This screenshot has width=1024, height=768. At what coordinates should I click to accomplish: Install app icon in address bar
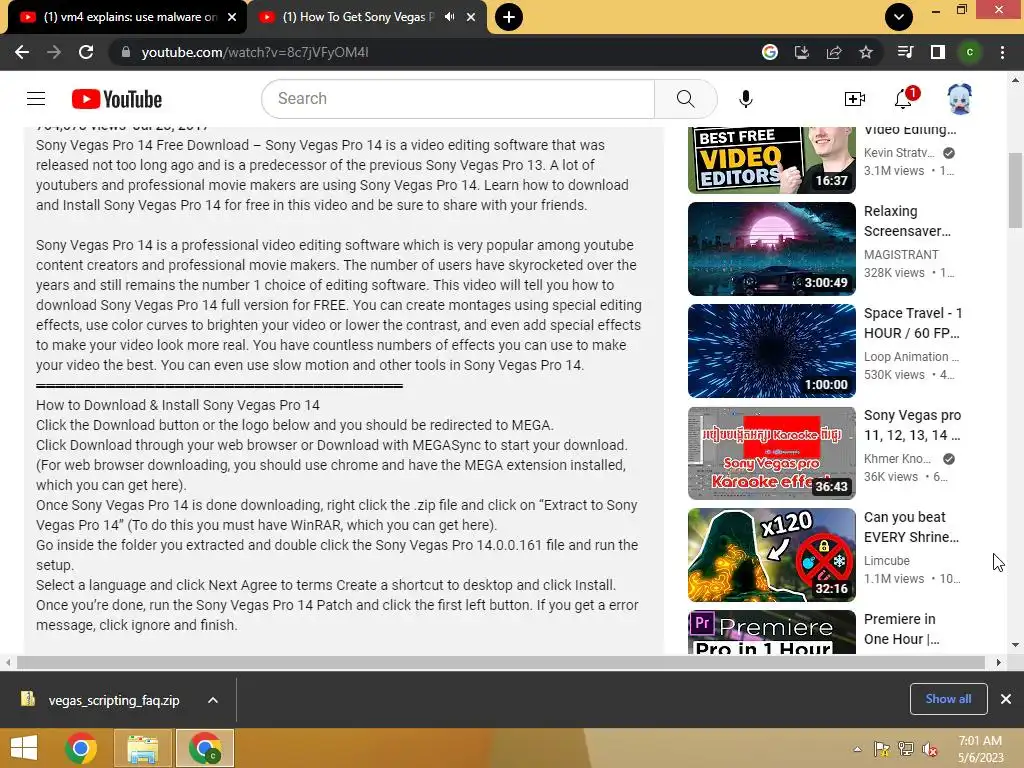[x=801, y=52]
